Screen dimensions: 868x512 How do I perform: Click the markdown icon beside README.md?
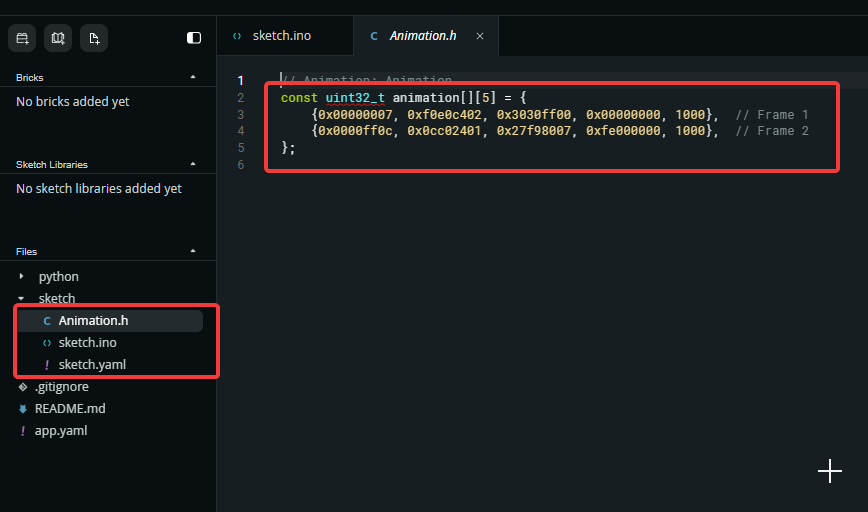(x=23, y=409)
